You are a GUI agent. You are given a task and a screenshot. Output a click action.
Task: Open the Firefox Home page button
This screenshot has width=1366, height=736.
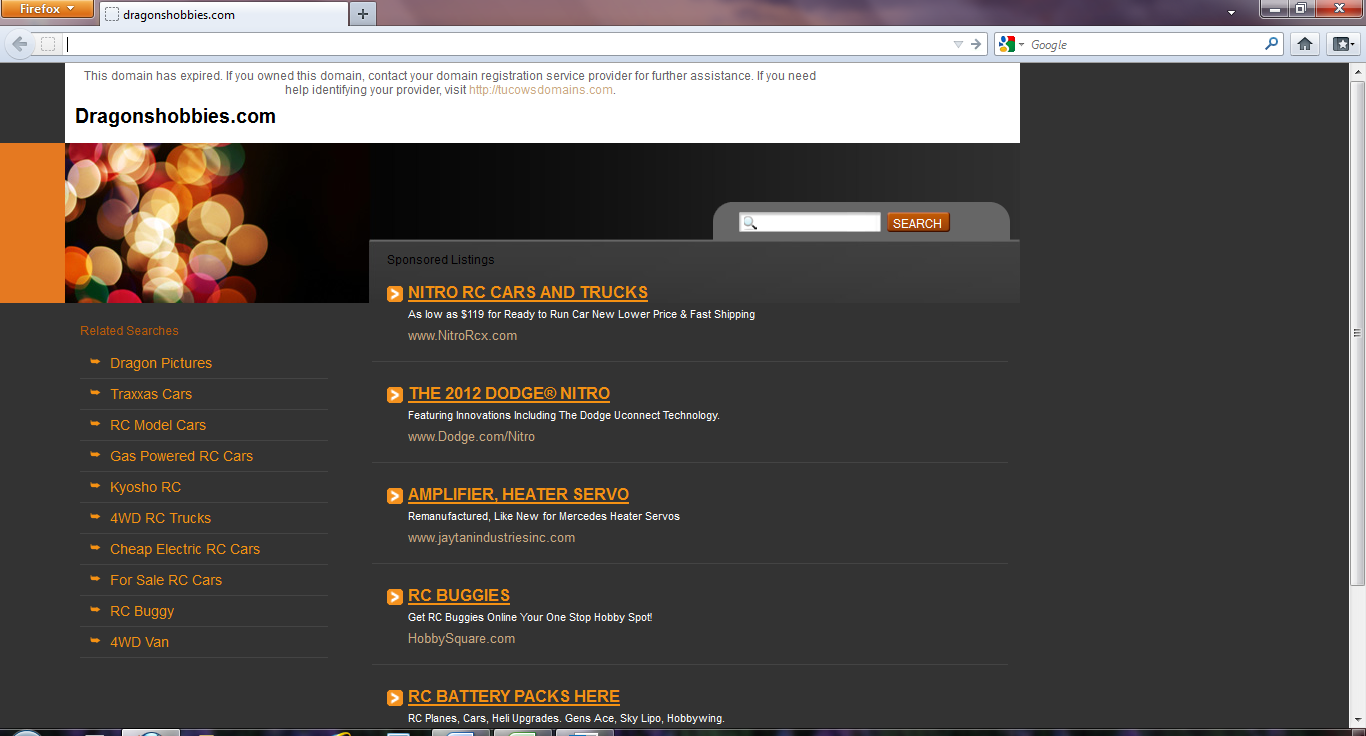[1304, 44]
